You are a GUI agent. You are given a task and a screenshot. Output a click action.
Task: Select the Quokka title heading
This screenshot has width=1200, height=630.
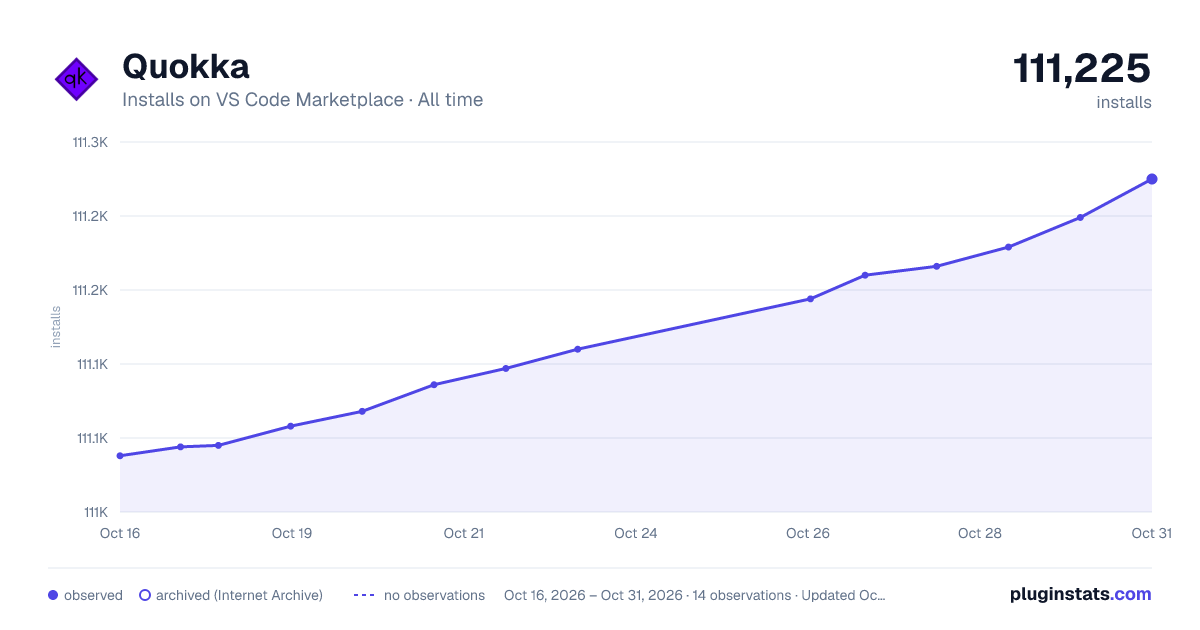(x=186, y=67)
